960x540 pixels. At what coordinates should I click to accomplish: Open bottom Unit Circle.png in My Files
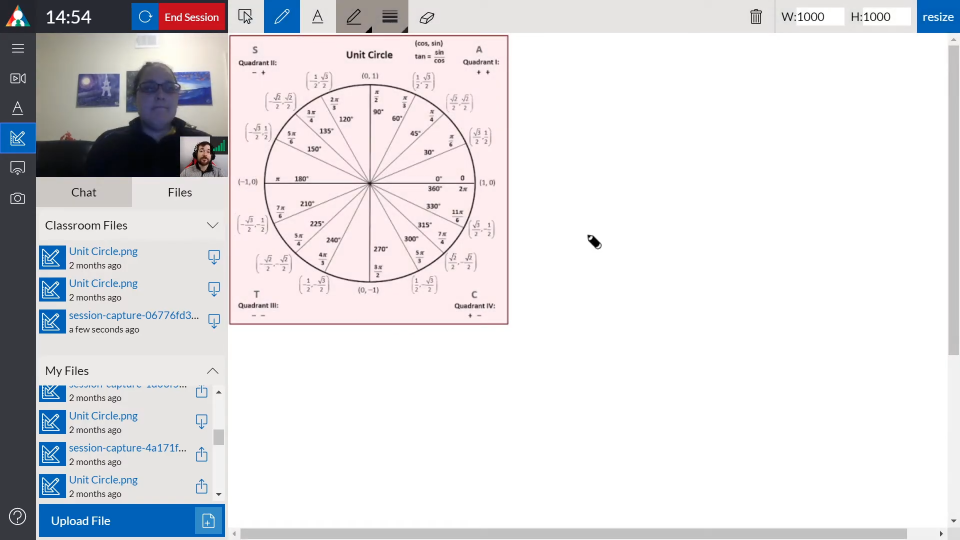click(103, 480)
